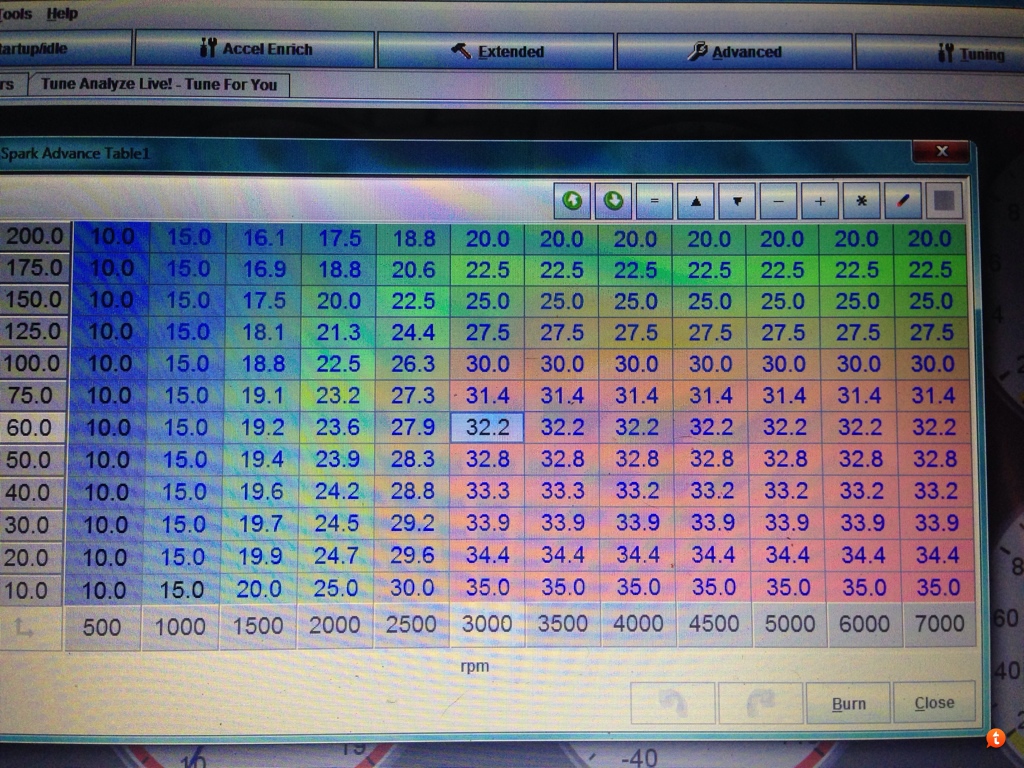This screenshot has height=768, width=1024.
Task: Select the 4500 rpm axis field
Action: click(714, 624)
